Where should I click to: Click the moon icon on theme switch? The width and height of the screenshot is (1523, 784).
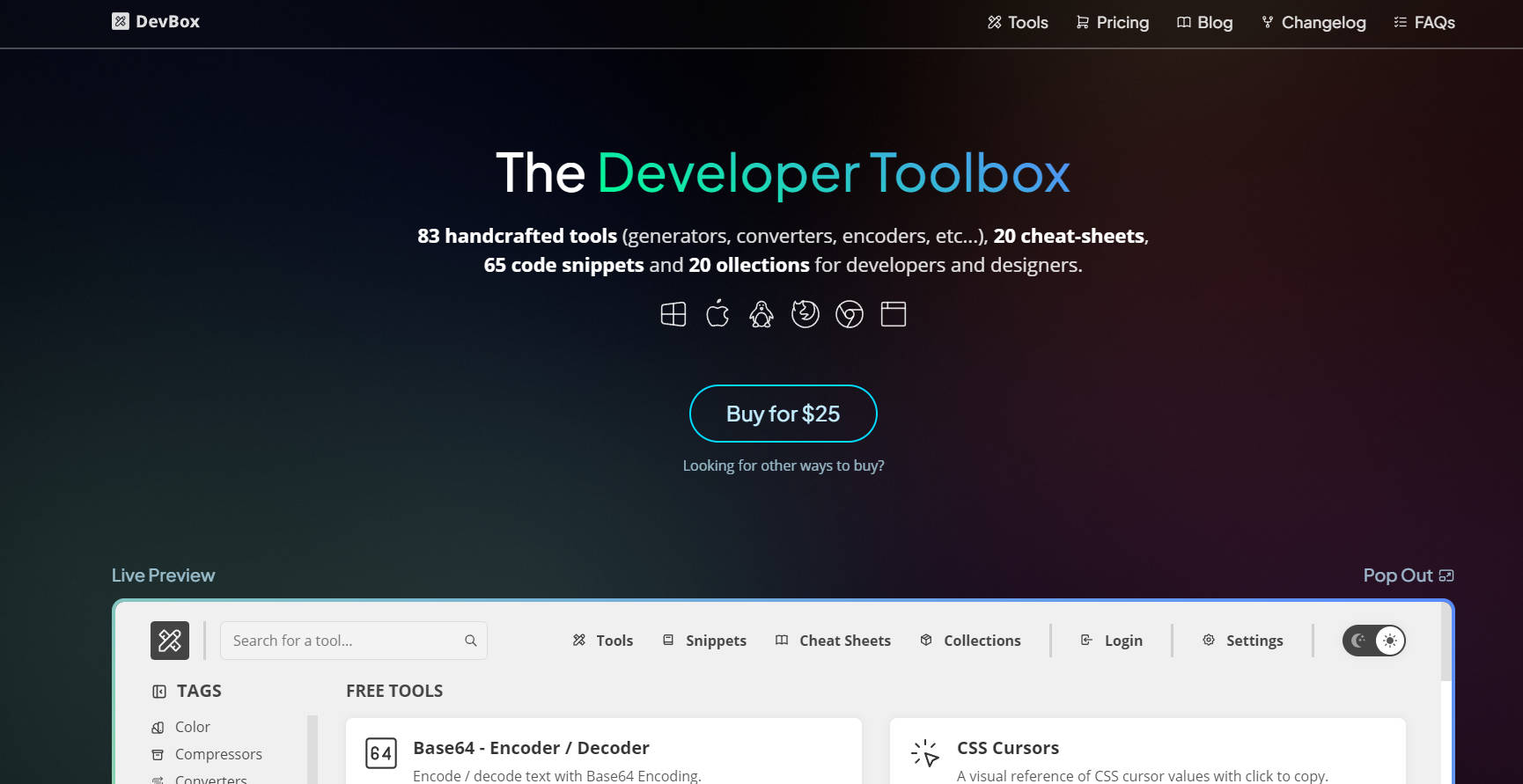(x=1358, y=641)
